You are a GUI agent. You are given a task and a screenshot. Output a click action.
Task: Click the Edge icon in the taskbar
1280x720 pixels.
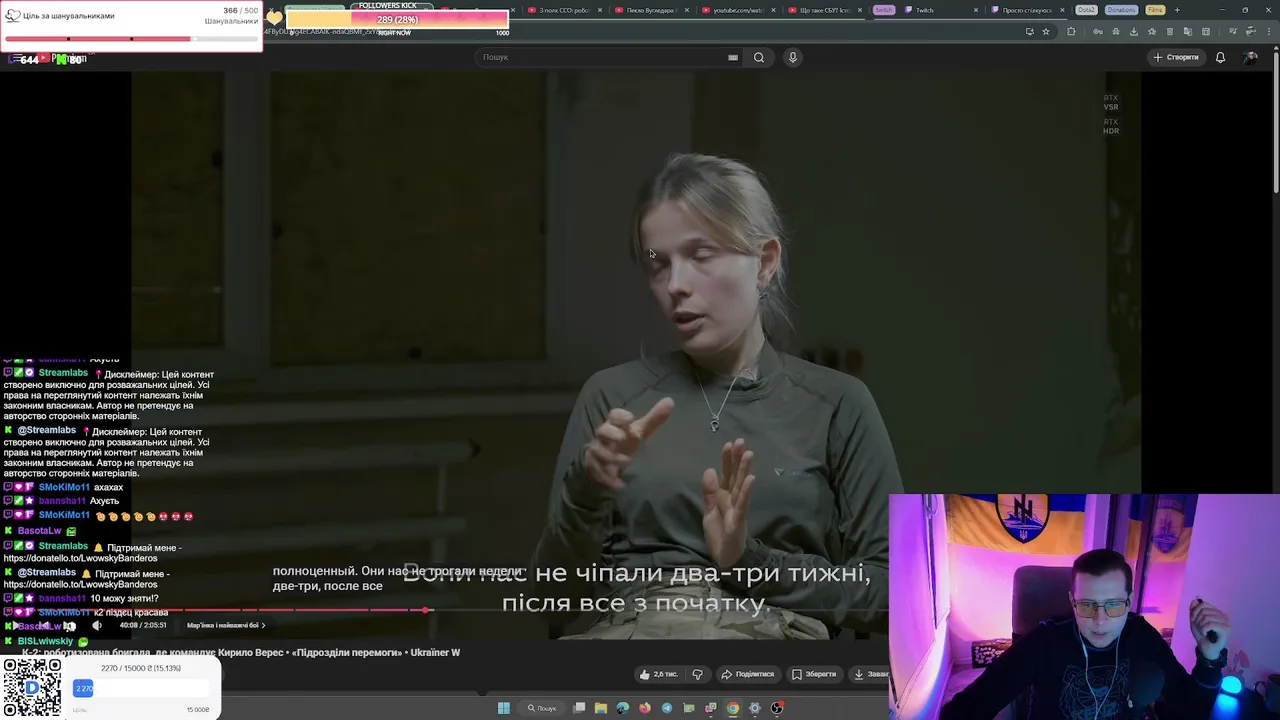623,708
